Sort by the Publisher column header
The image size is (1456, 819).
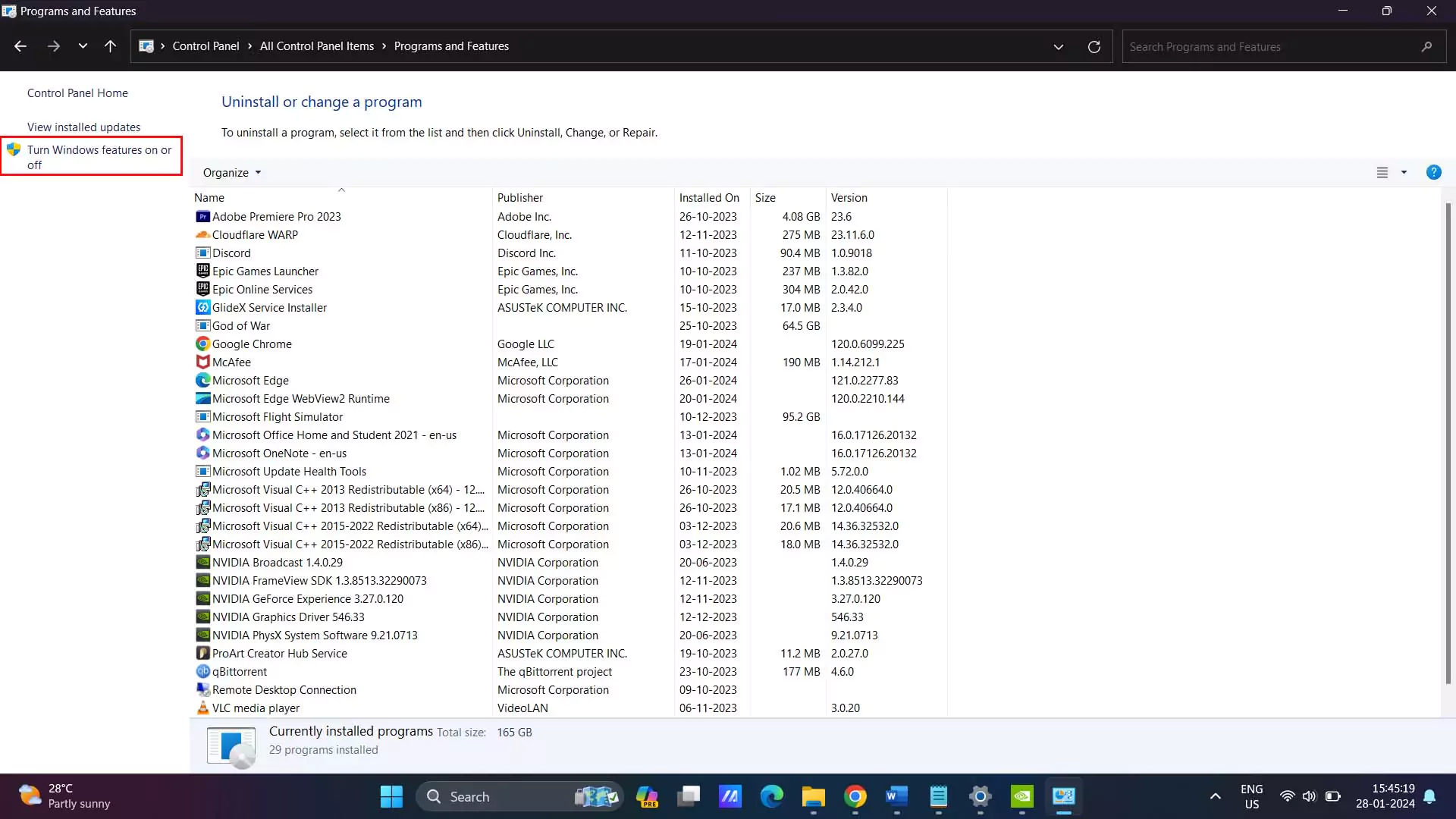(x=583, y=198)
